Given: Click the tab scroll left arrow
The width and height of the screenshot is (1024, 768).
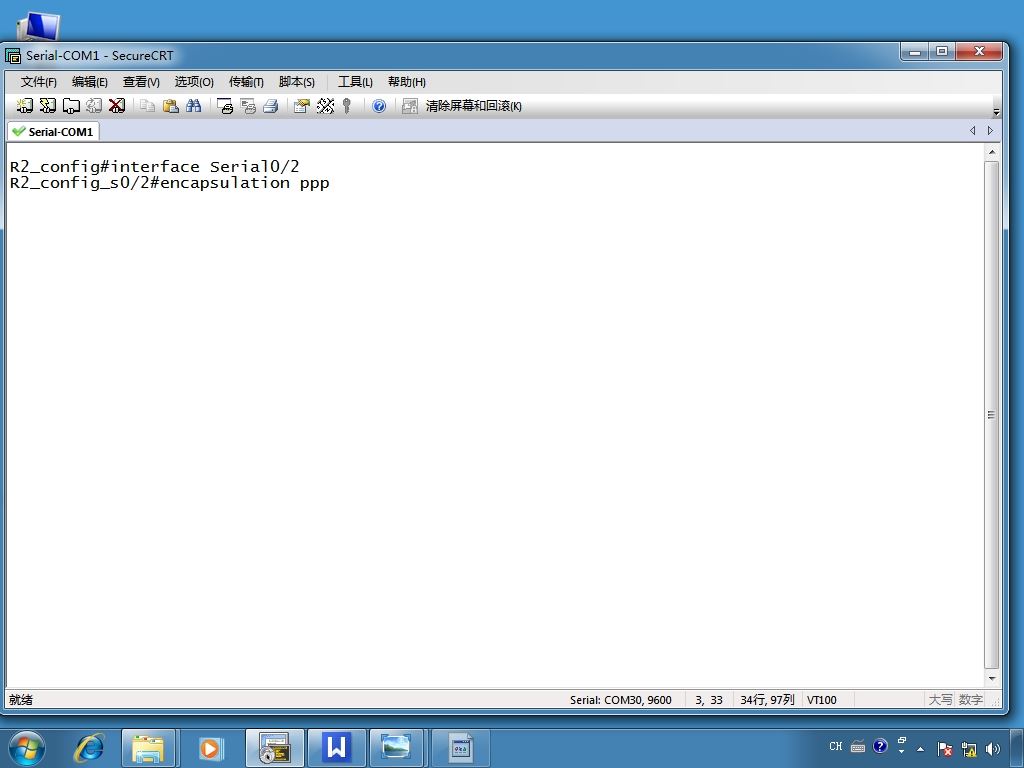Looking at the screenshot, I should tap(972, 131).
